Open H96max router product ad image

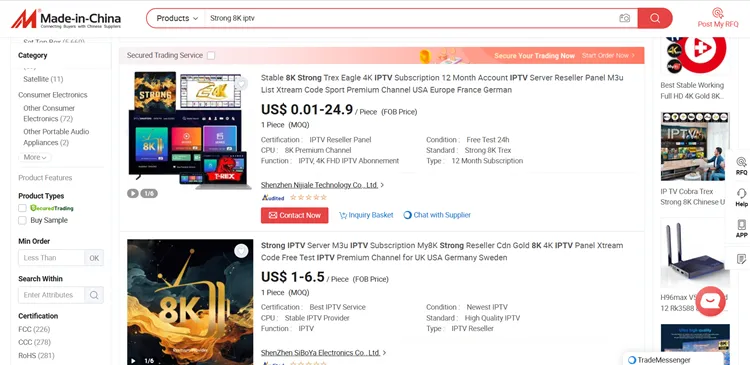(695, 253)
